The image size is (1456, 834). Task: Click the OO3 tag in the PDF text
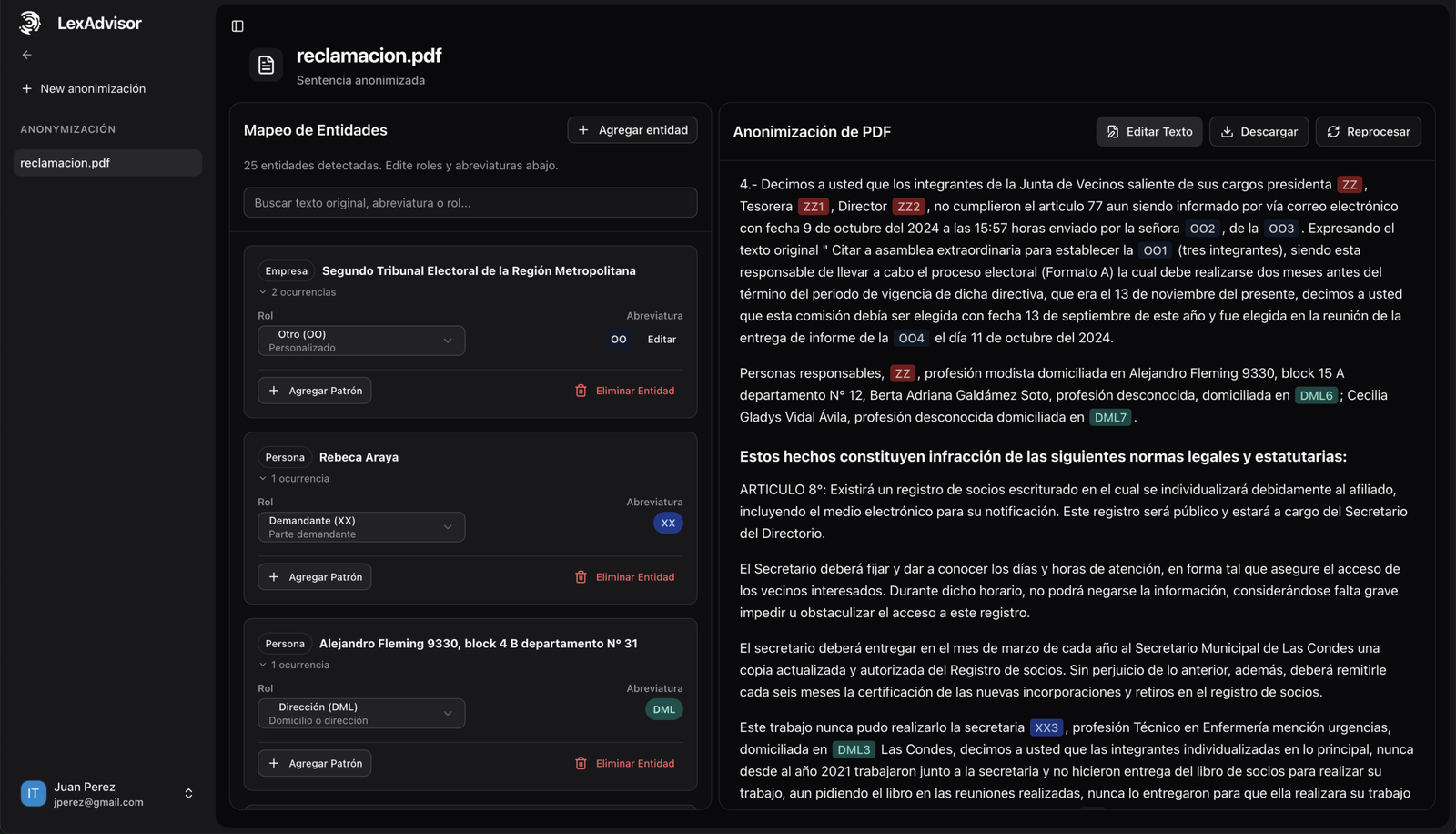(1281, 229)
